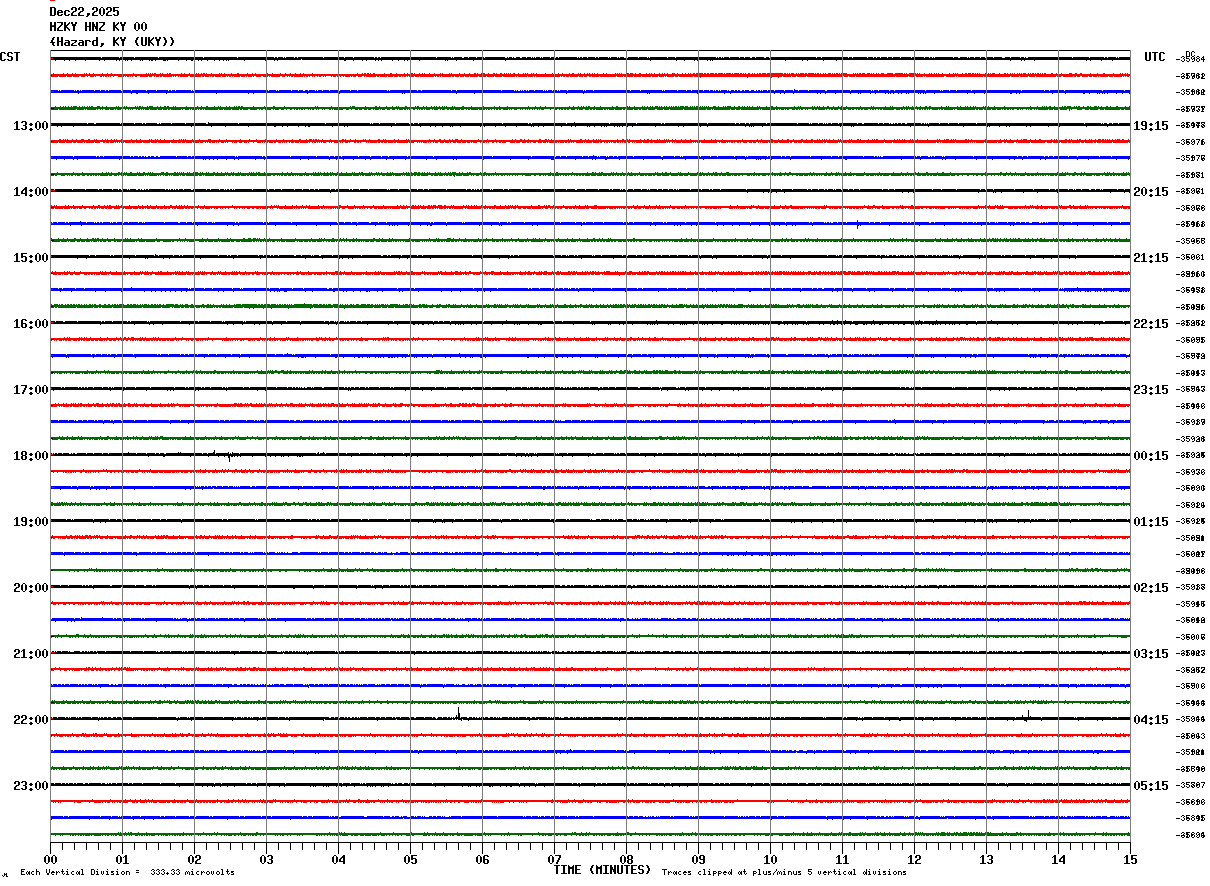Select the 23:00 CST row label
The image size is (1210, 886).
tap(30, 786)
